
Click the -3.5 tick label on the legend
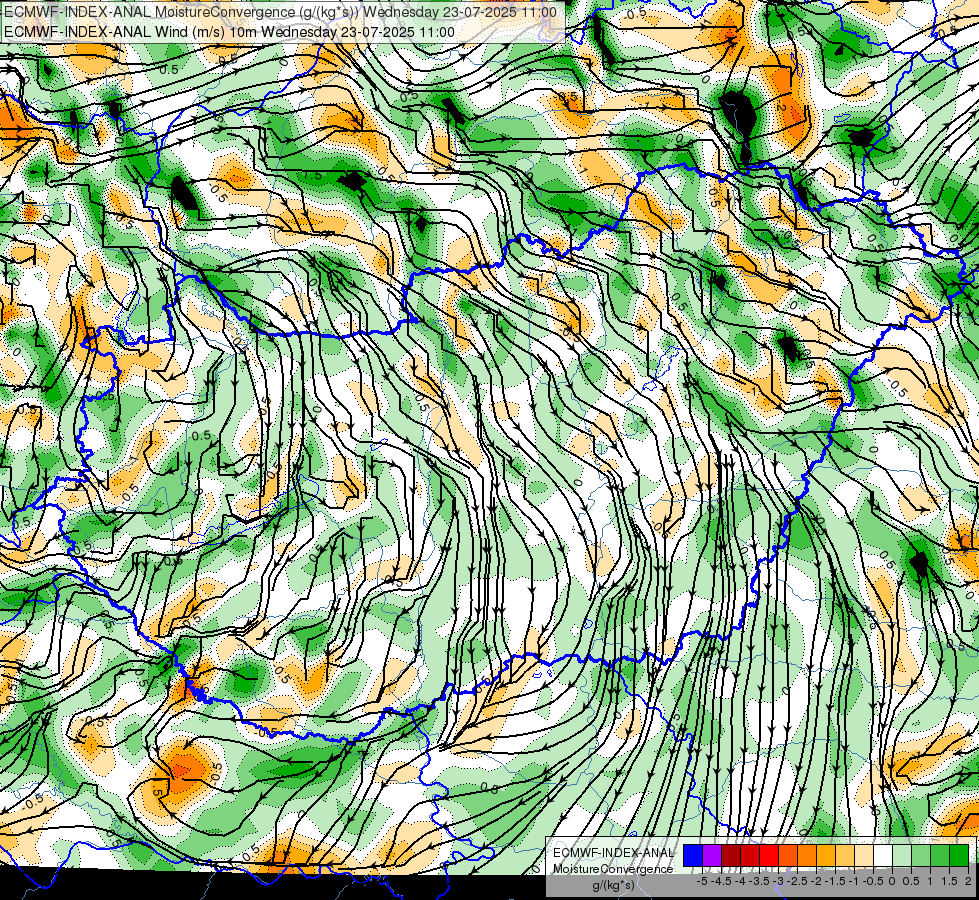[759, 881]
